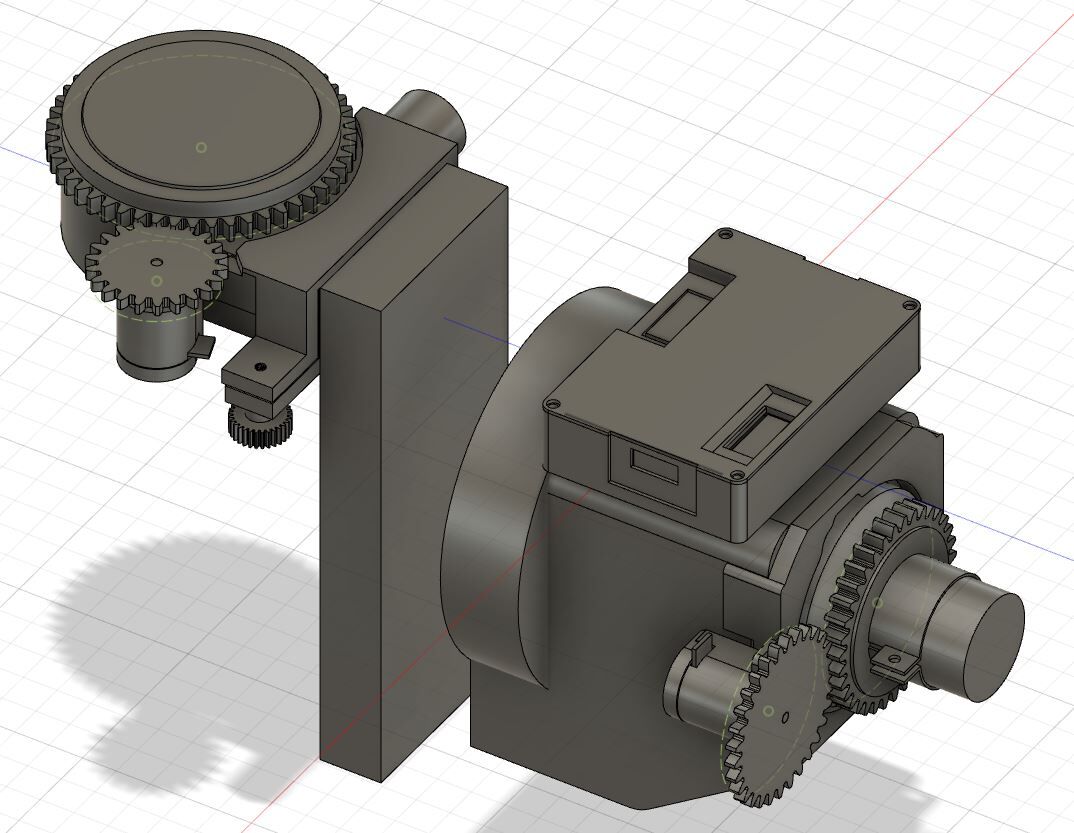Click the screw hole on the small bracket
The image size is (1074, 833).
(259, 367)
